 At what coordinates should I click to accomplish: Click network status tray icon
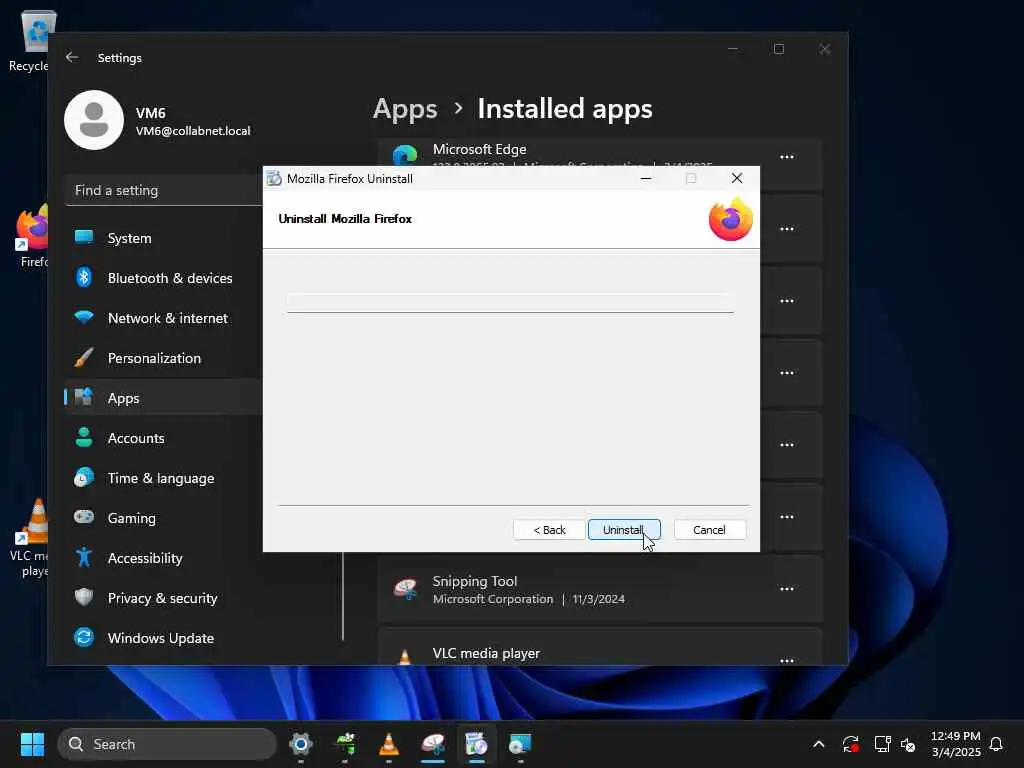[x=882, y=744]
